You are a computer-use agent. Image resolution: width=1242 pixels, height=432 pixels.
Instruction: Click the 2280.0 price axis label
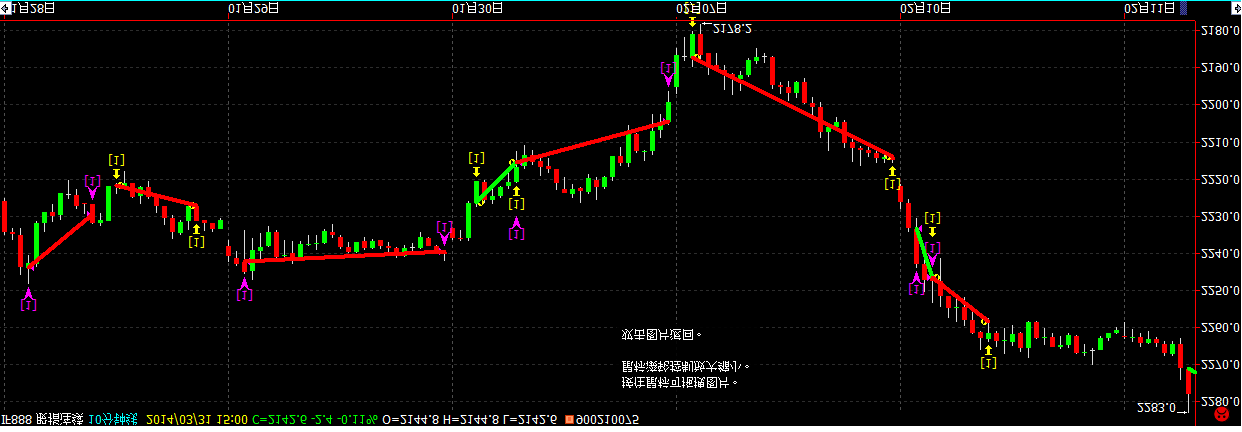pyautogui.click(x=1218, y=401)
